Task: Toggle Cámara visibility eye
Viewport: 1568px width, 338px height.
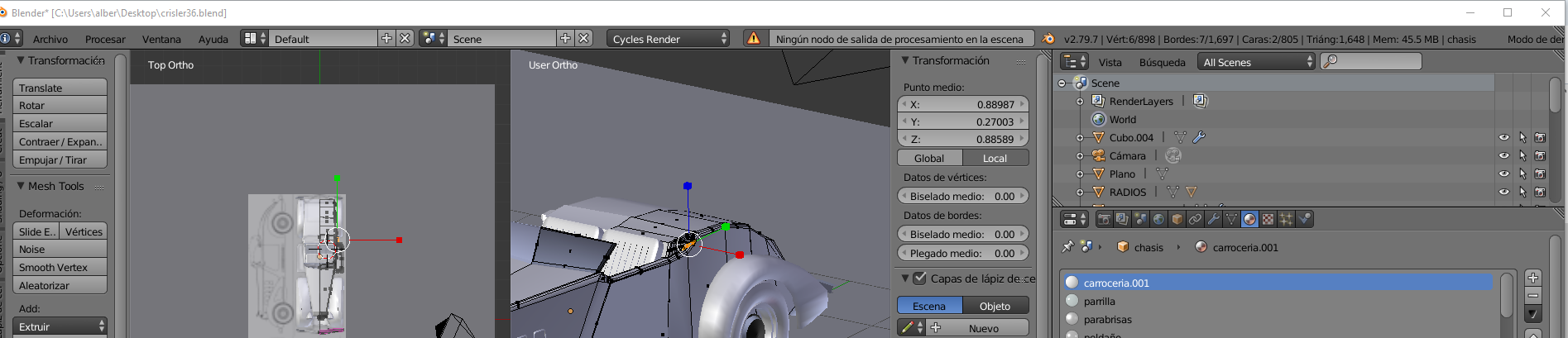Action: click(x=1503, y=155)
